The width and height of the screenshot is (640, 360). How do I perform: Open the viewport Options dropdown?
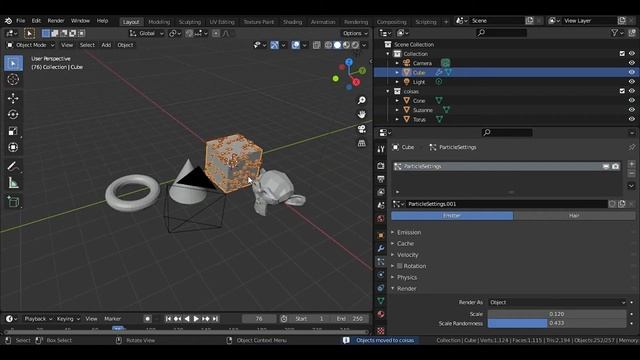point(355,33)
